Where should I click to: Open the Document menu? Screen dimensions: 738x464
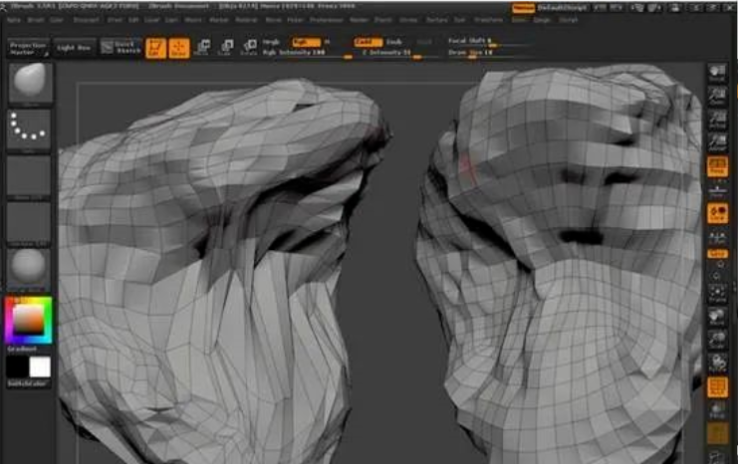point(87,20)
